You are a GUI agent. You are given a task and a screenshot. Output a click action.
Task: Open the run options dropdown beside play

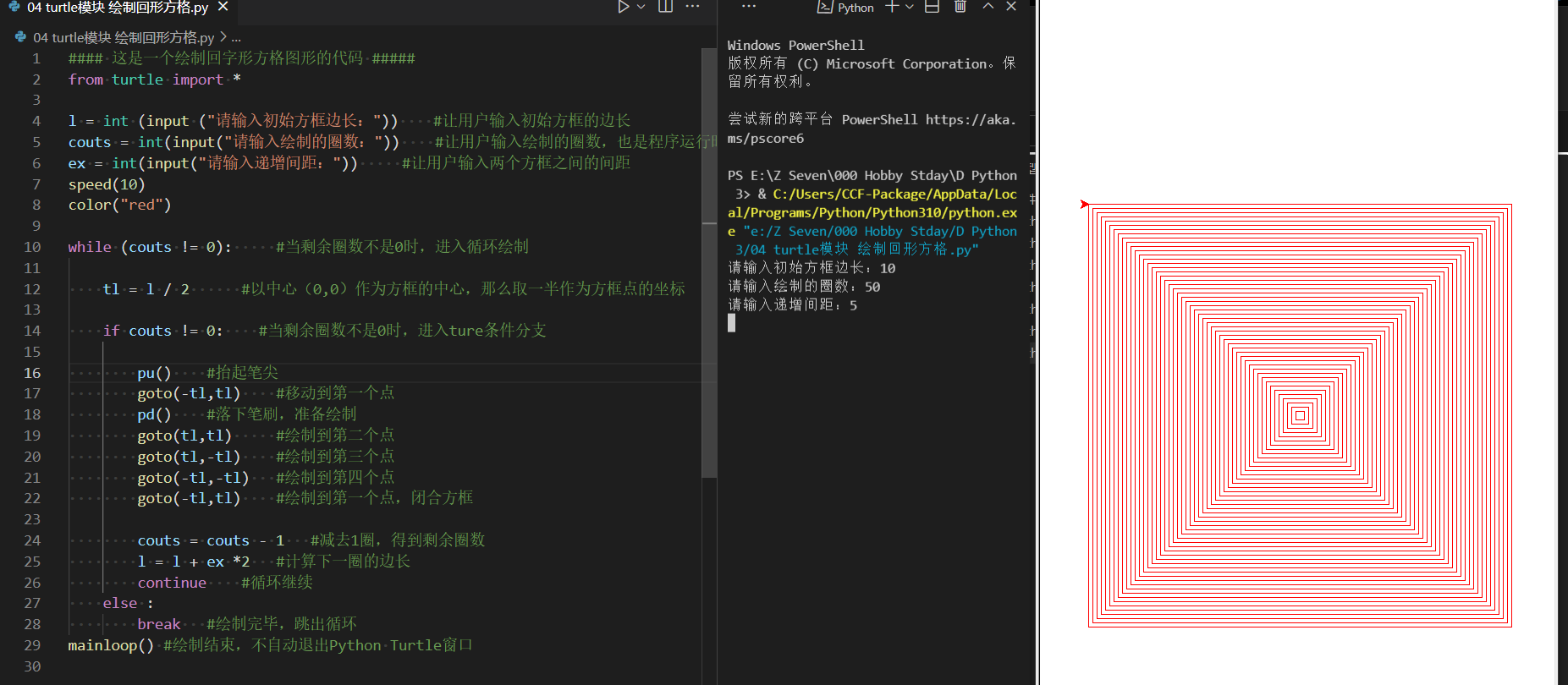point(641,7)
